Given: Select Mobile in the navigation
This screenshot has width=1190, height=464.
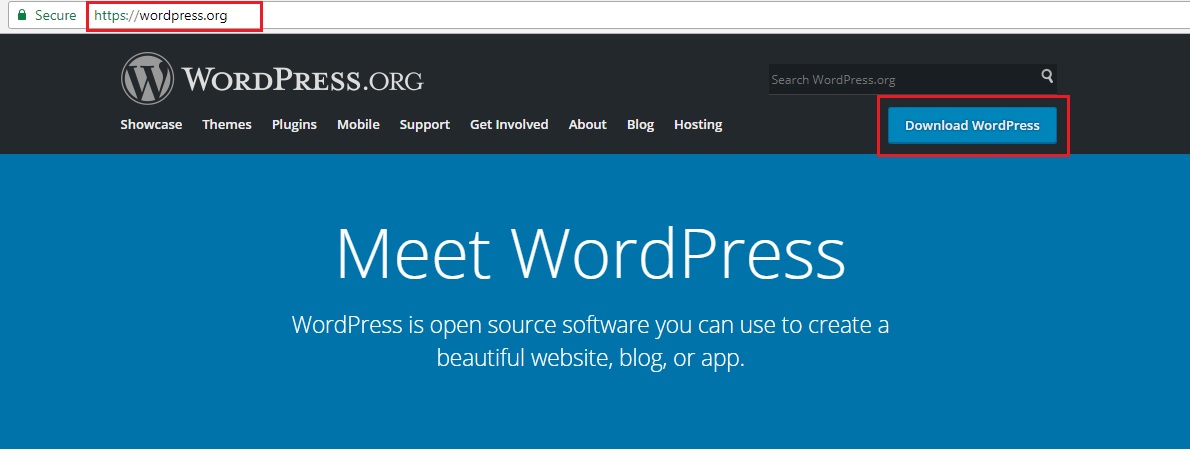Looking at the screenshot, I should [x=358, y=125].
